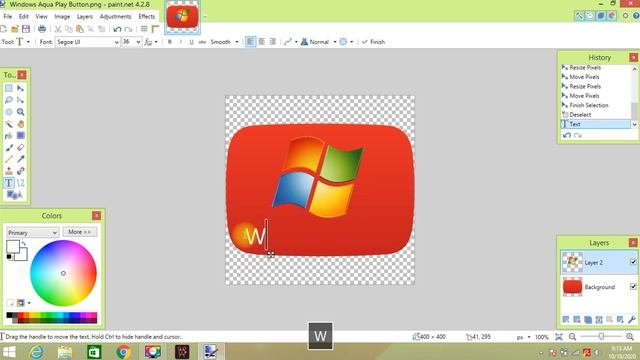Open the File menu
The image size is (640, 360).
[8, 16]
